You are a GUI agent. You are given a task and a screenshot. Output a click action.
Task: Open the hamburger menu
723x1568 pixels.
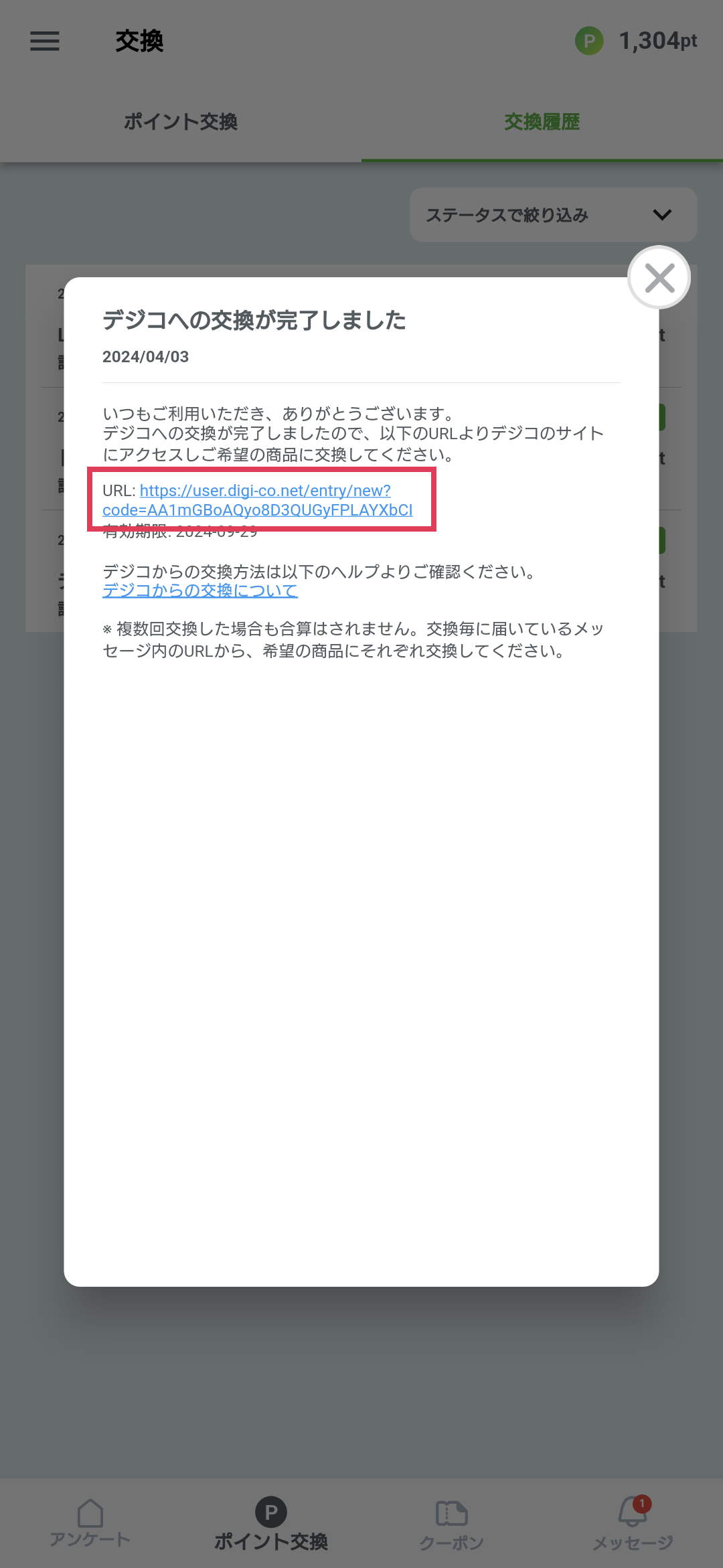(x=45, y=41)
